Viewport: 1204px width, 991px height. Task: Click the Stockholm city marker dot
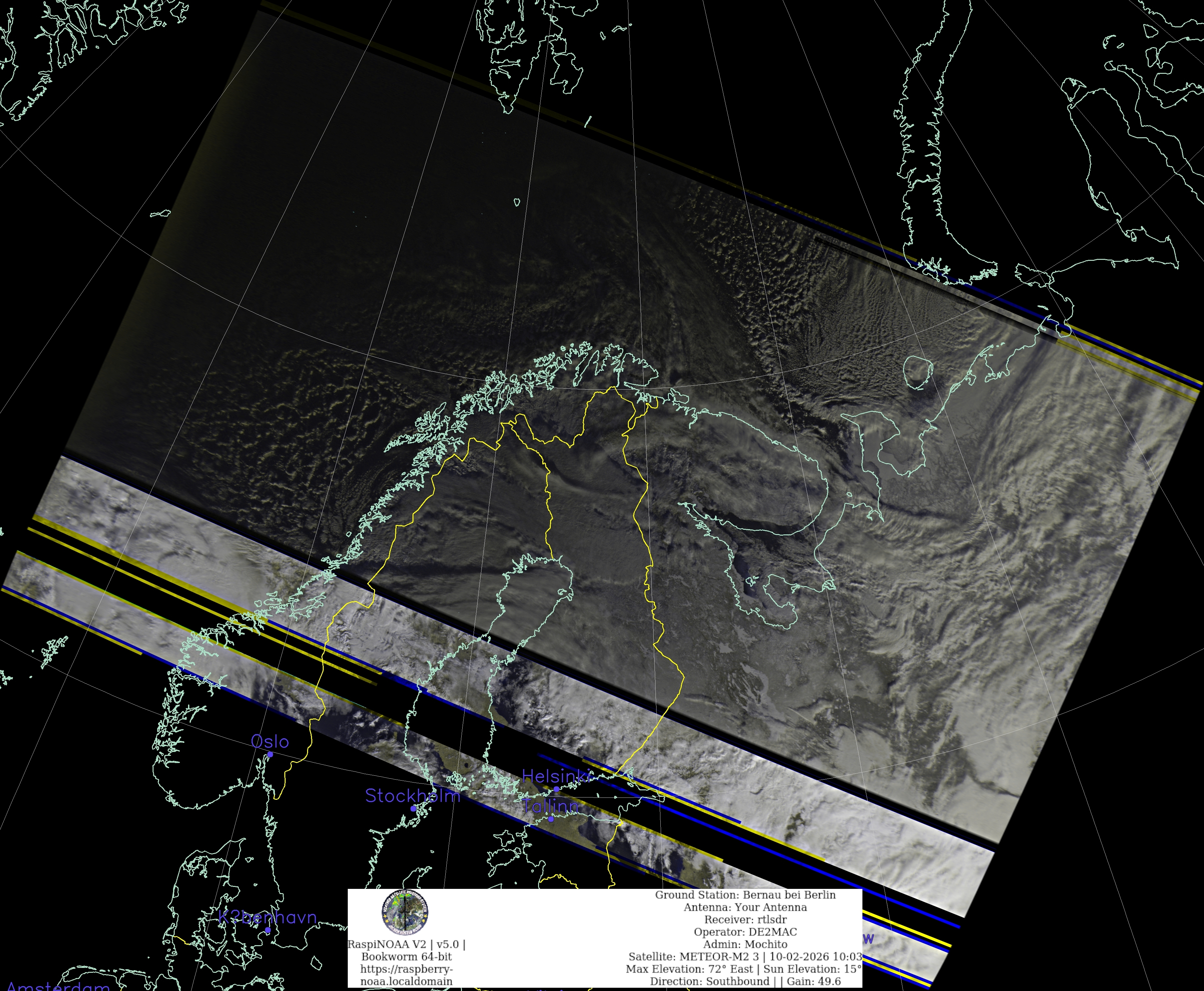(413, 809)
